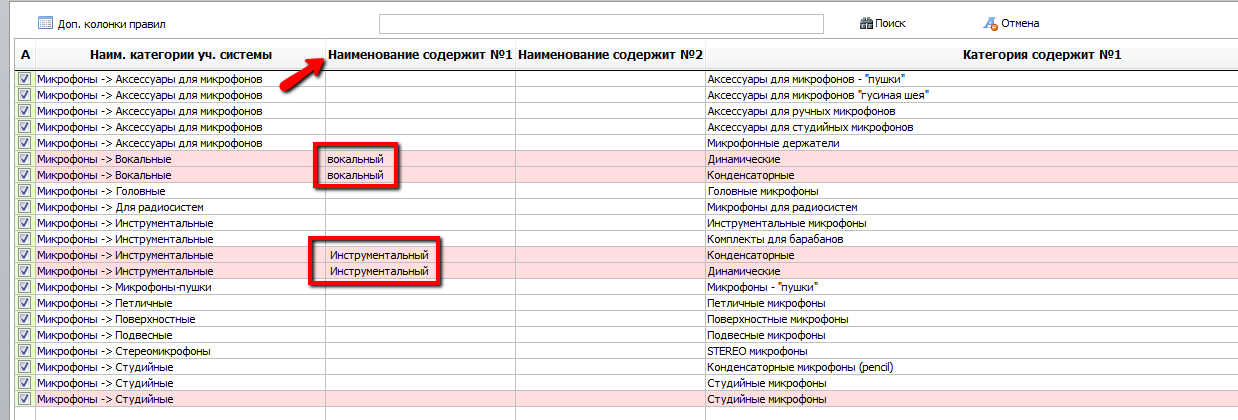1238x420 pixels.
Task: Click 'Наименование содержит №2' column header
Action: pos(610,55)
